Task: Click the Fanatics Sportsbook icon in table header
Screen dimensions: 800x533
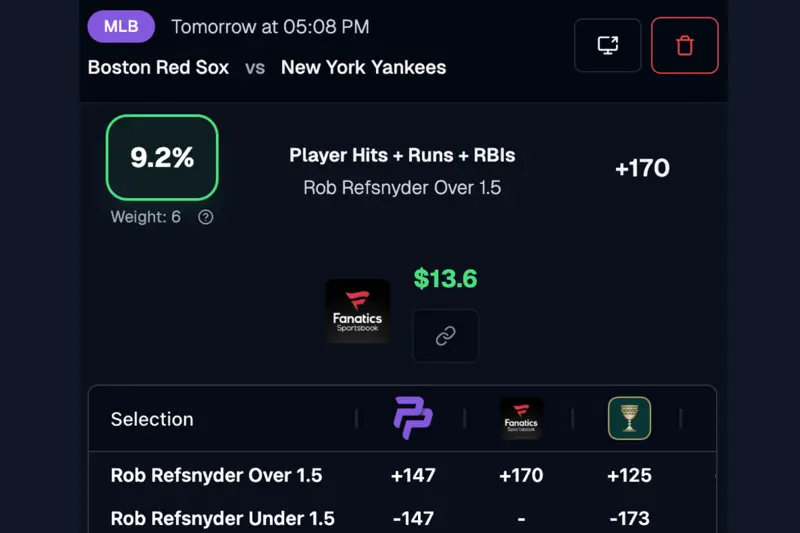Action: (x=521, y=419)
